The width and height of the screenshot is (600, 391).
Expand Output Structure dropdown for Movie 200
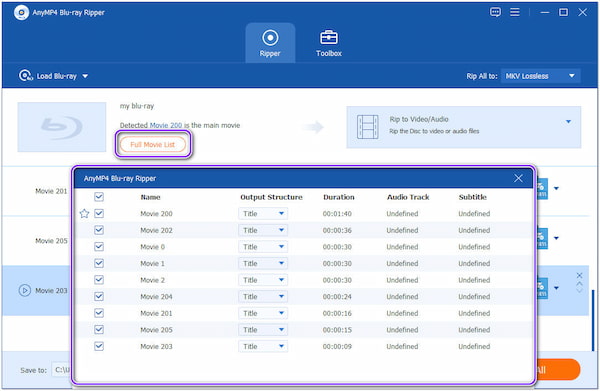[x=263, y=213]
